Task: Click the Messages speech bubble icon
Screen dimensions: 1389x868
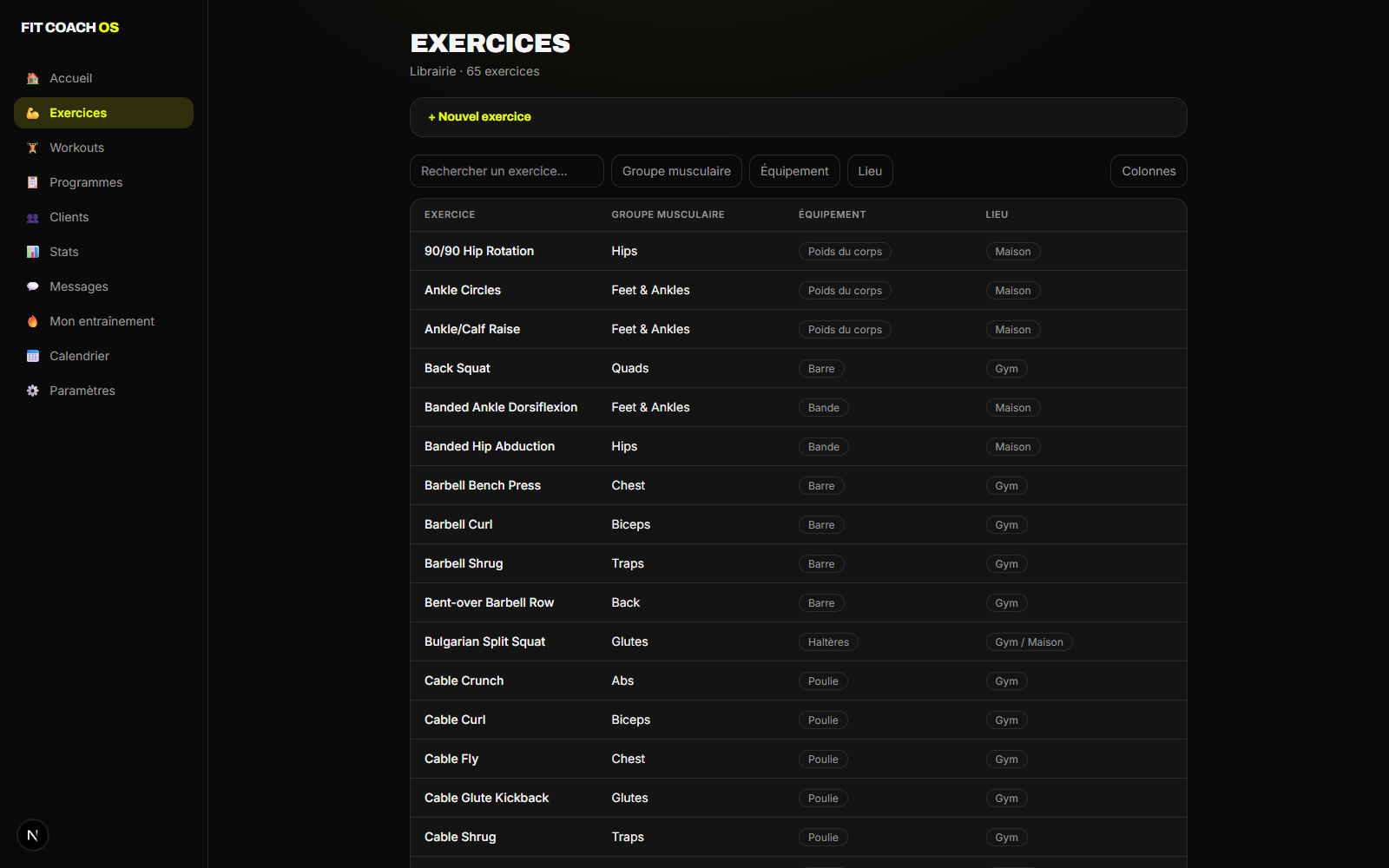Action: (33, 286)
